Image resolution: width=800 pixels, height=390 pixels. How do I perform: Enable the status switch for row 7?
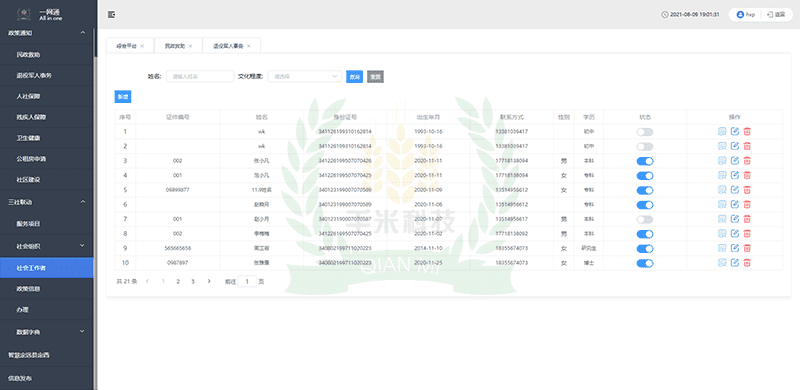[645, 219]
